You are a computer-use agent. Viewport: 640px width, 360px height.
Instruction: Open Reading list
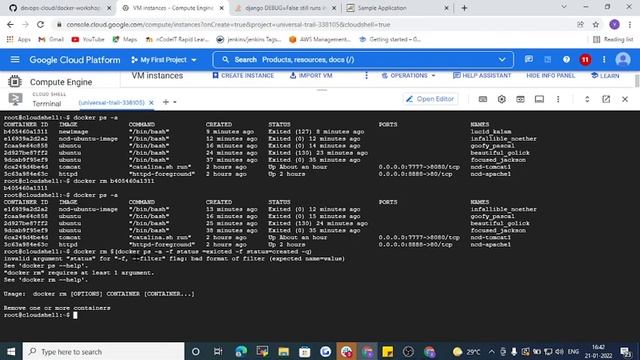613,40
